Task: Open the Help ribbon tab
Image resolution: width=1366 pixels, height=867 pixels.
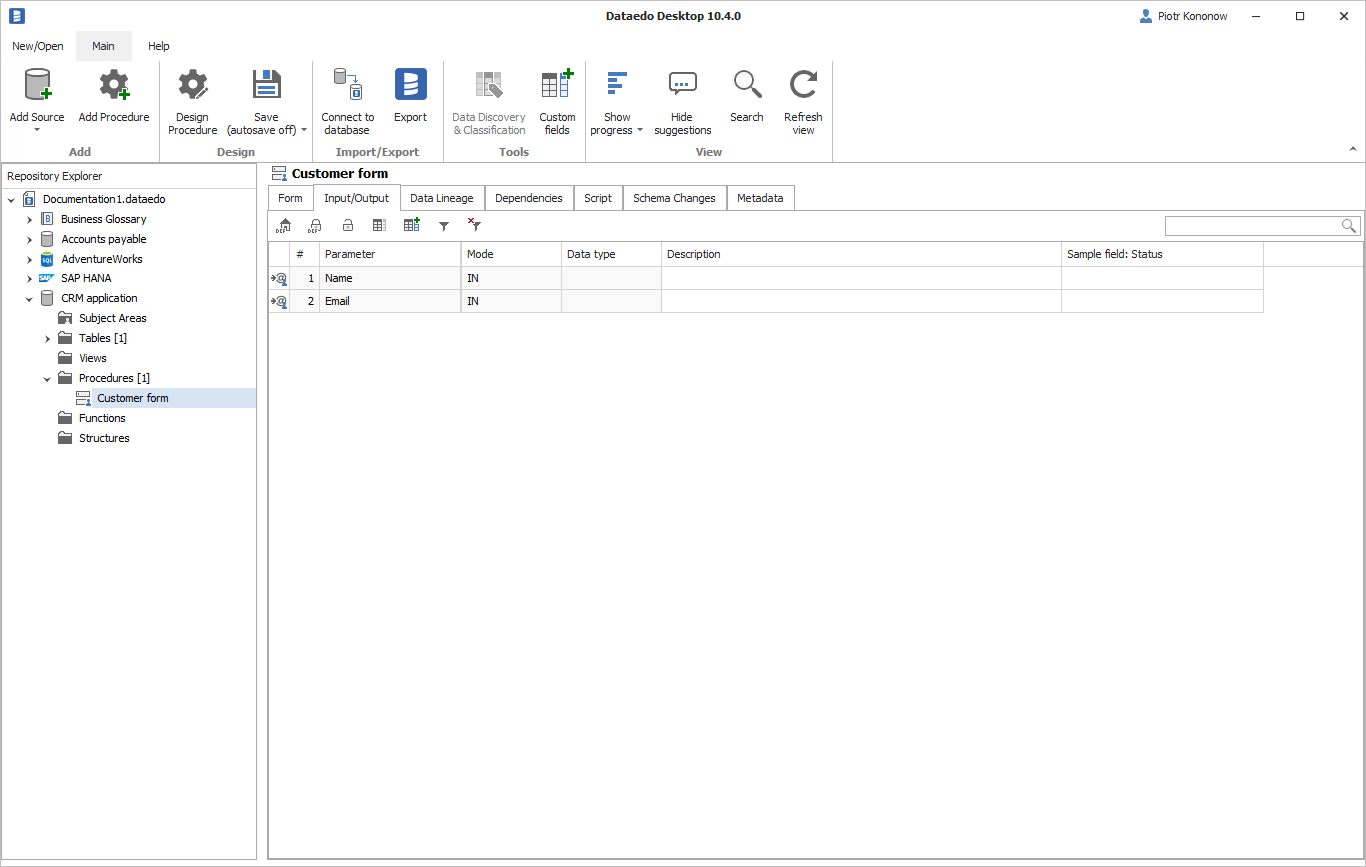Action: 158,46
